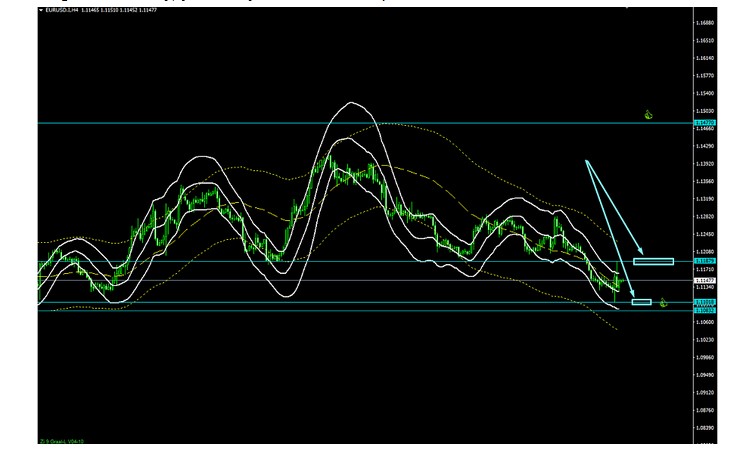Click the triangle arrow beside EURUSD title
This screenshot has width=736, height=454.
coord(41,10)
